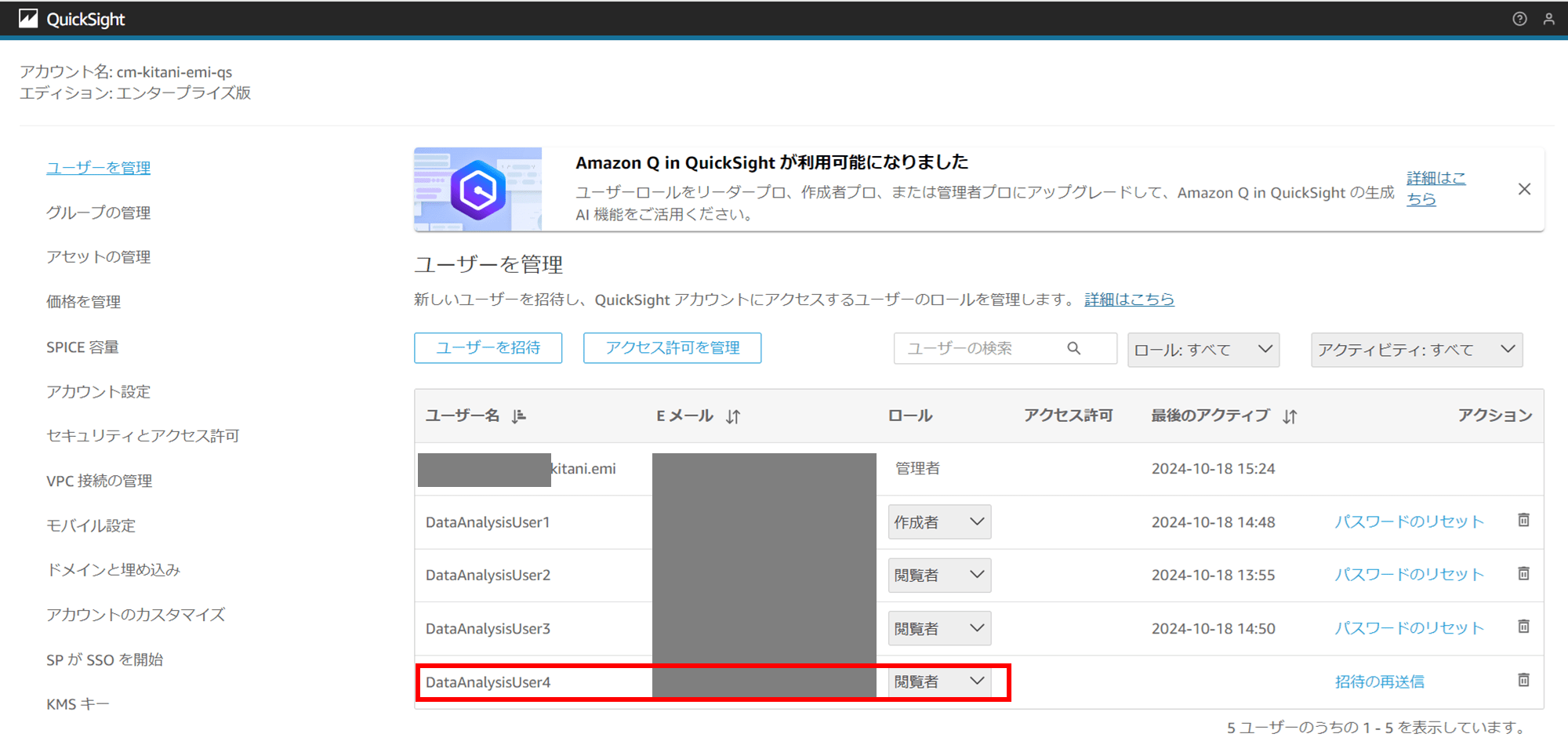The height and width of the screenshot is (752, 1568).
Task: Click the user search magnifier icon
Action: [1074, 348]
